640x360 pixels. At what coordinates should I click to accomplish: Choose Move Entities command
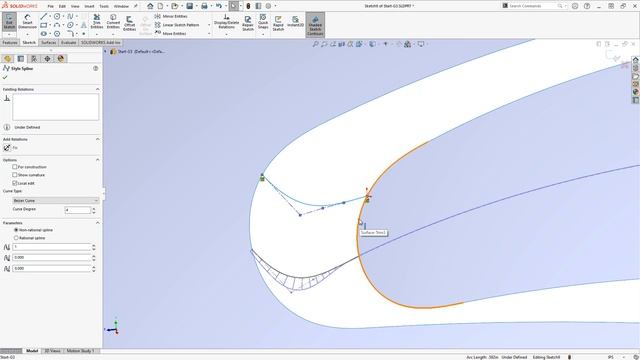[x=171, y=33]
